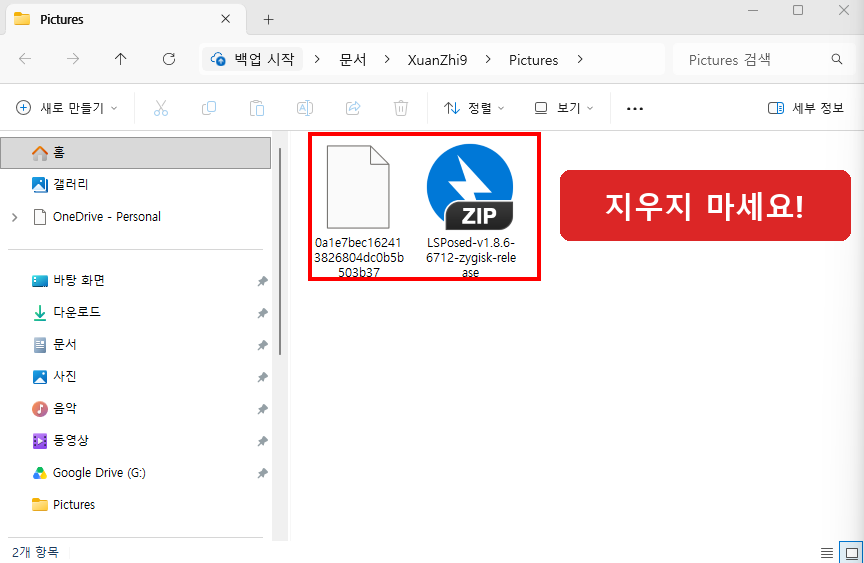Click the Copy icon in toolbar

coord(209,108)
